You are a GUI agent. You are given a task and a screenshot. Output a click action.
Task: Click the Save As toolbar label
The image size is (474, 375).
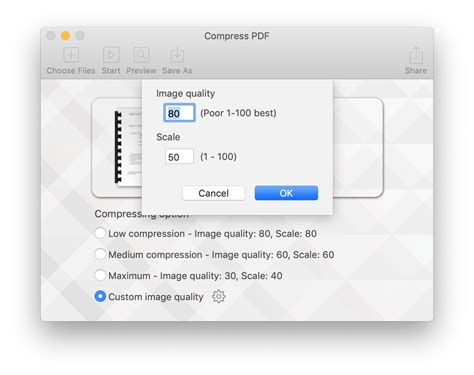click(x=177, y=71)
